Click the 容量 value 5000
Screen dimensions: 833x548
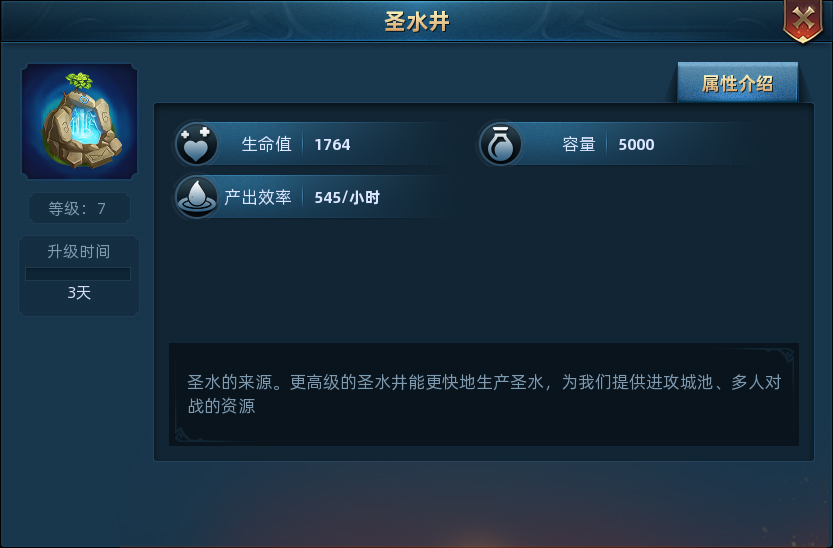tap(636, 144)
